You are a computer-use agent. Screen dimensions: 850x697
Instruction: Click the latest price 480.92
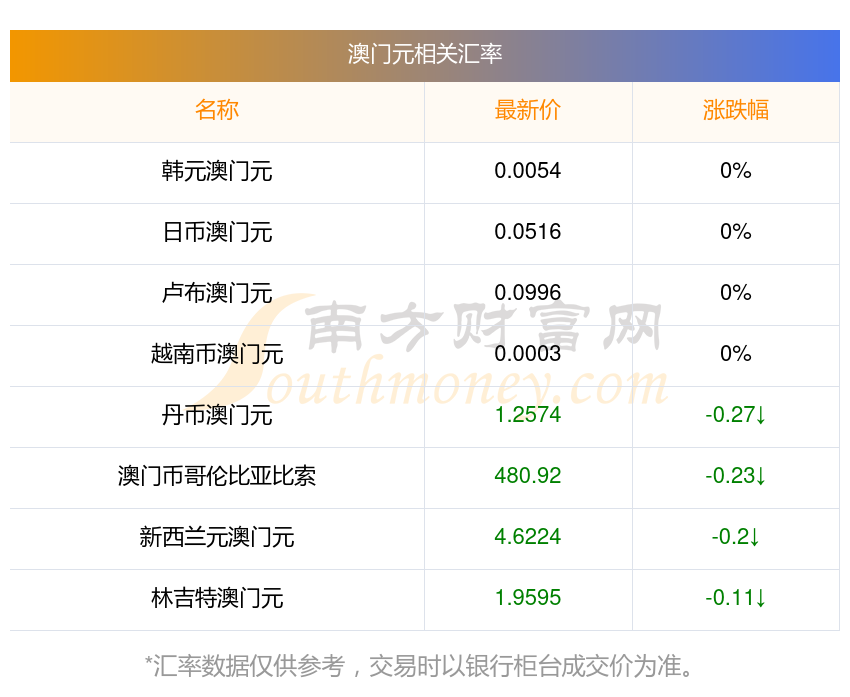(x=527, y=476)
